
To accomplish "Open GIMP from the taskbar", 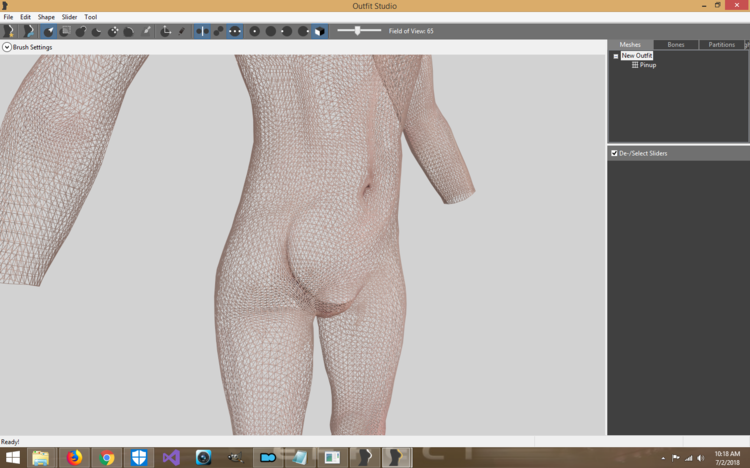I will point(235,458).
